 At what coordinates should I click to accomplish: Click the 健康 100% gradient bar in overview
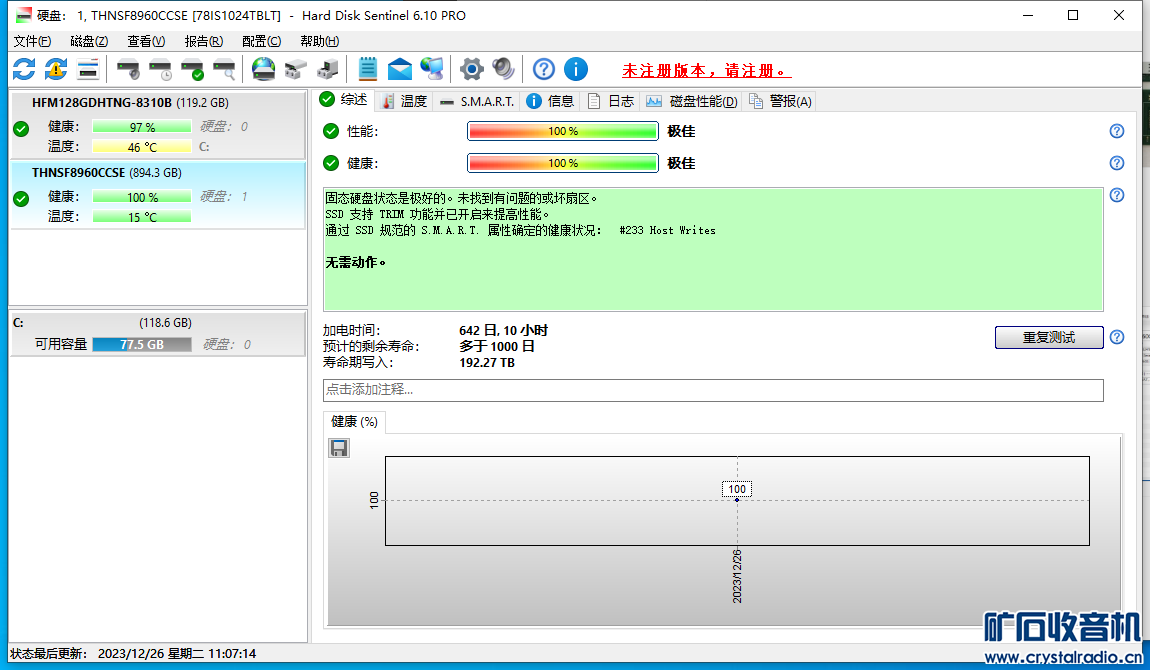coord(562,163)
